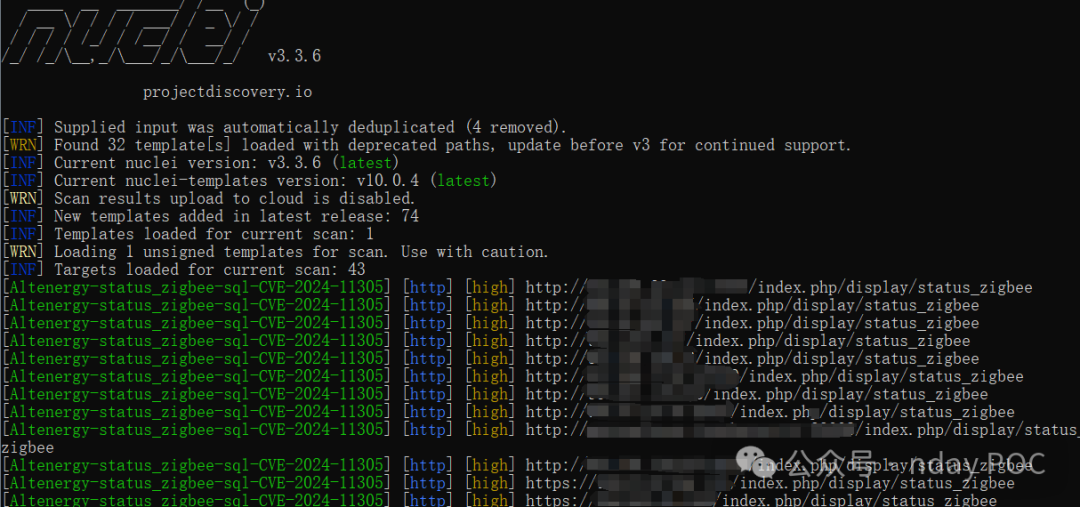Click the [INF] tag on the deduplicated line

[24, 127]
